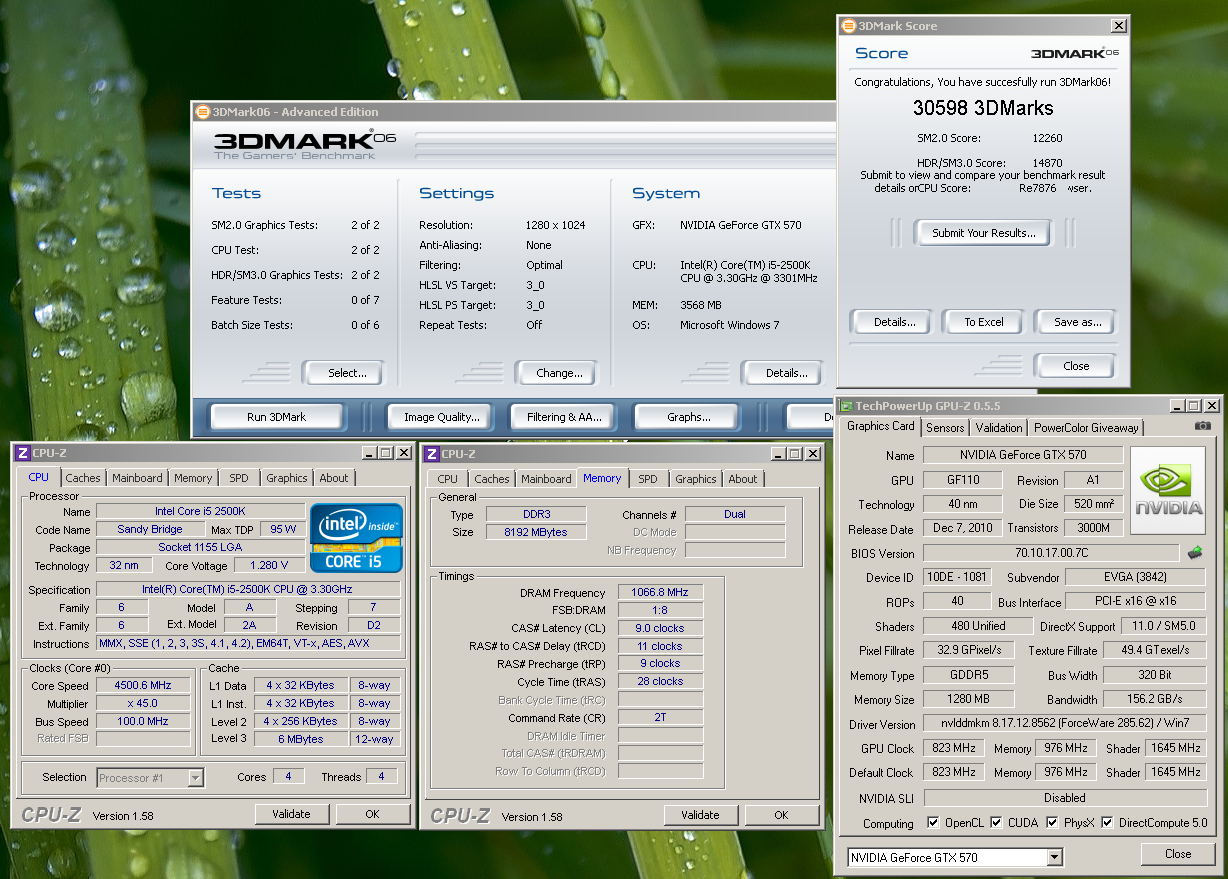
Task: Toggle the PhysX checkbox in GPU-Z
Action: click(1052, 823)
